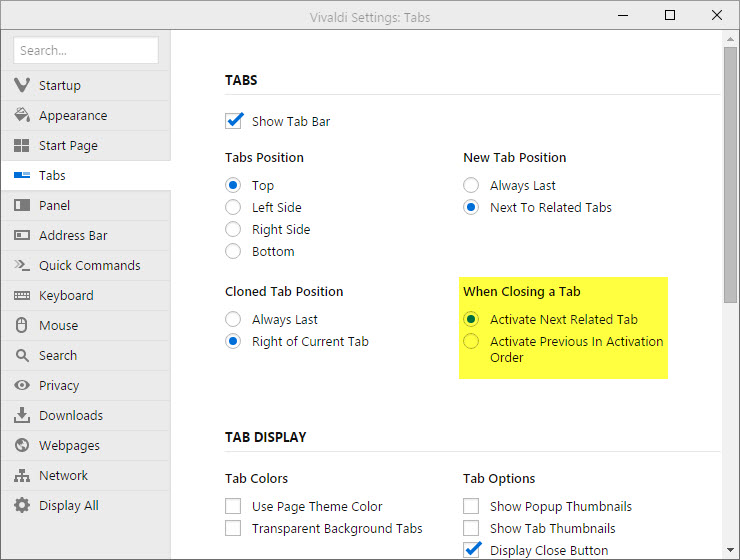Screen dimensions: 740x560
Task: Select Left Side tabs position
Action: [x=233, y=207]
